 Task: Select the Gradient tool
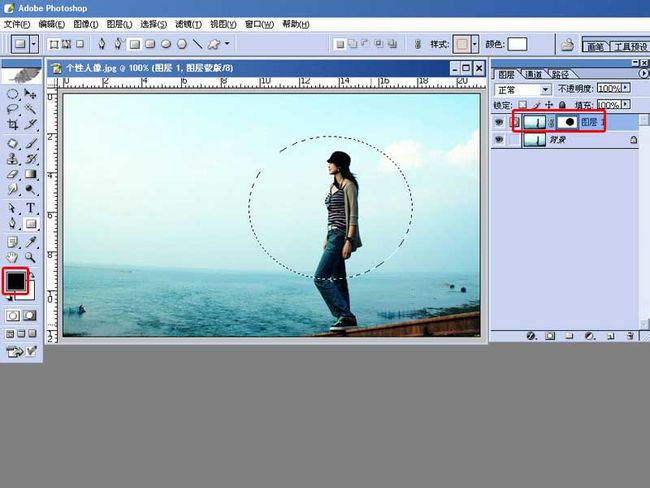point(30,174)
